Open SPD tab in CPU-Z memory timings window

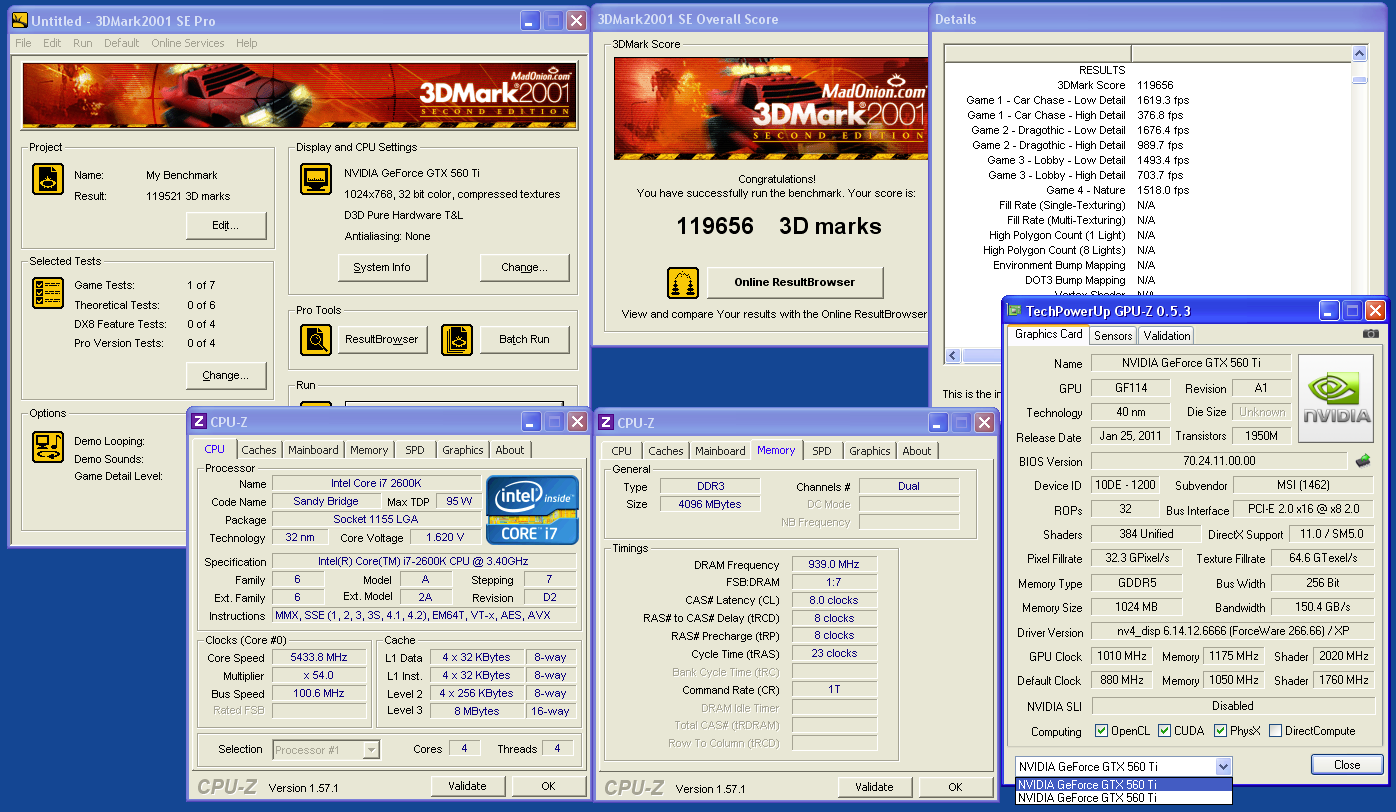tap(821, 451)
